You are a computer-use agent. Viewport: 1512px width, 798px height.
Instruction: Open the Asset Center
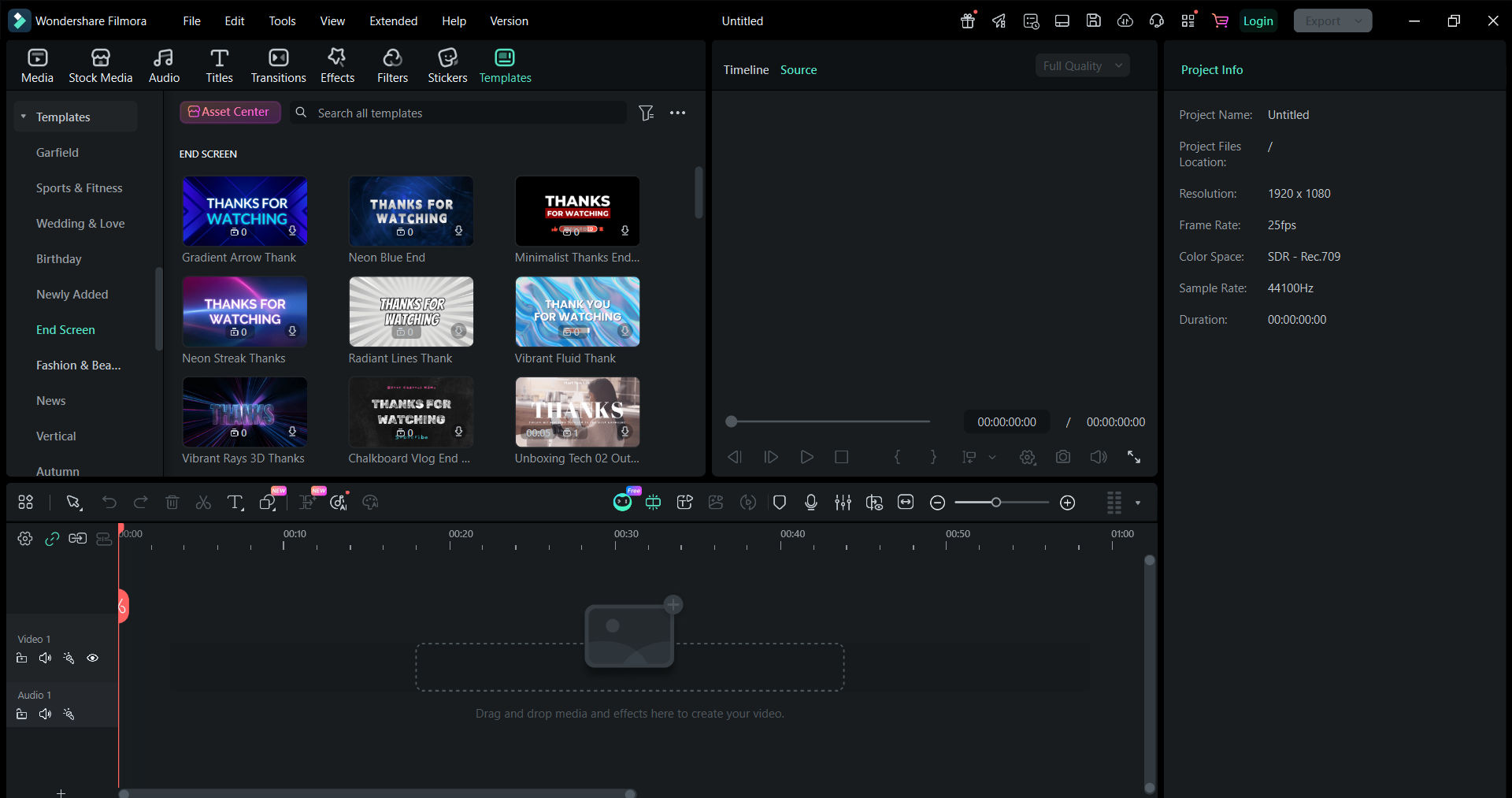(230, 112)
